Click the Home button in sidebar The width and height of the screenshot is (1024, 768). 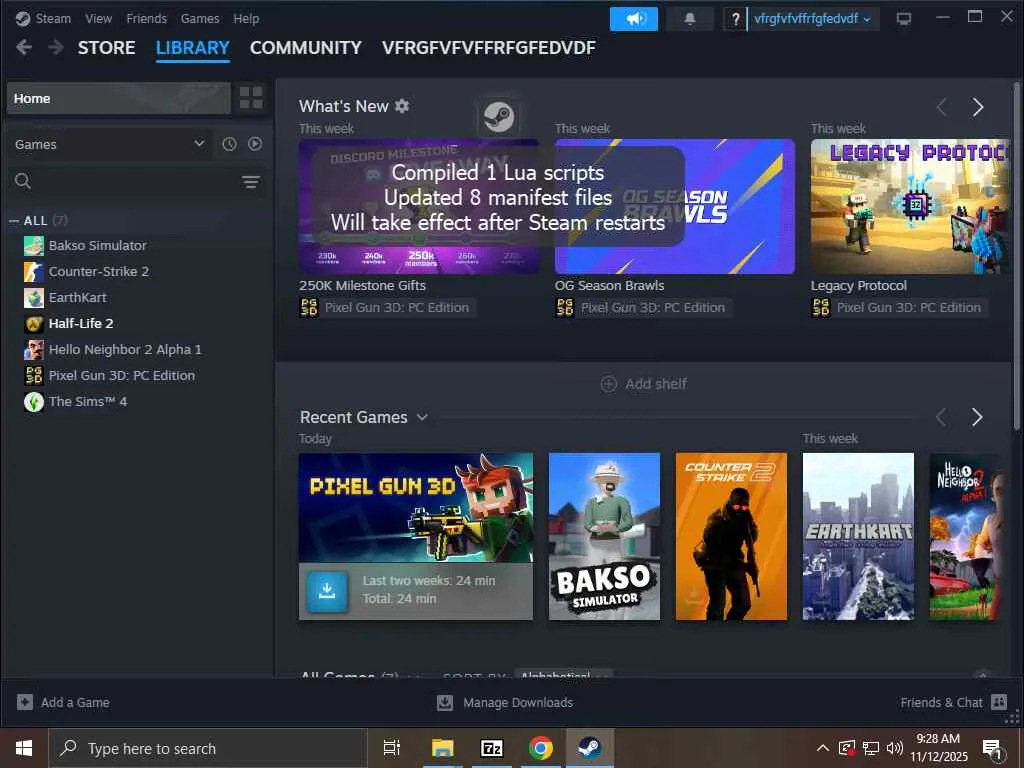pyautogui.click(x=119, y=99)
